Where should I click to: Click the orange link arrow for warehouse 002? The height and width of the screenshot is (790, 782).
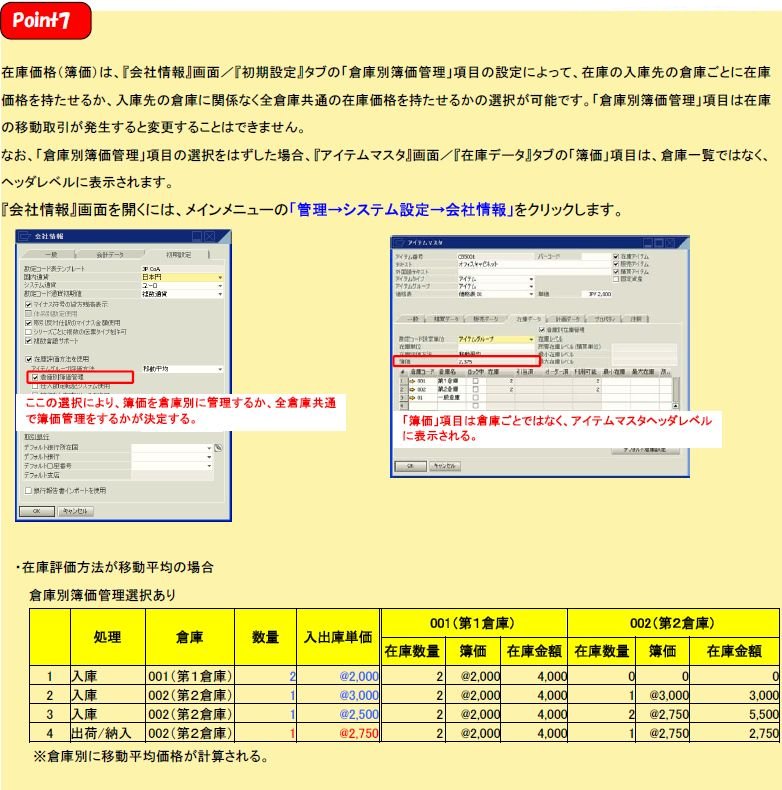click(x=410, y=389)
